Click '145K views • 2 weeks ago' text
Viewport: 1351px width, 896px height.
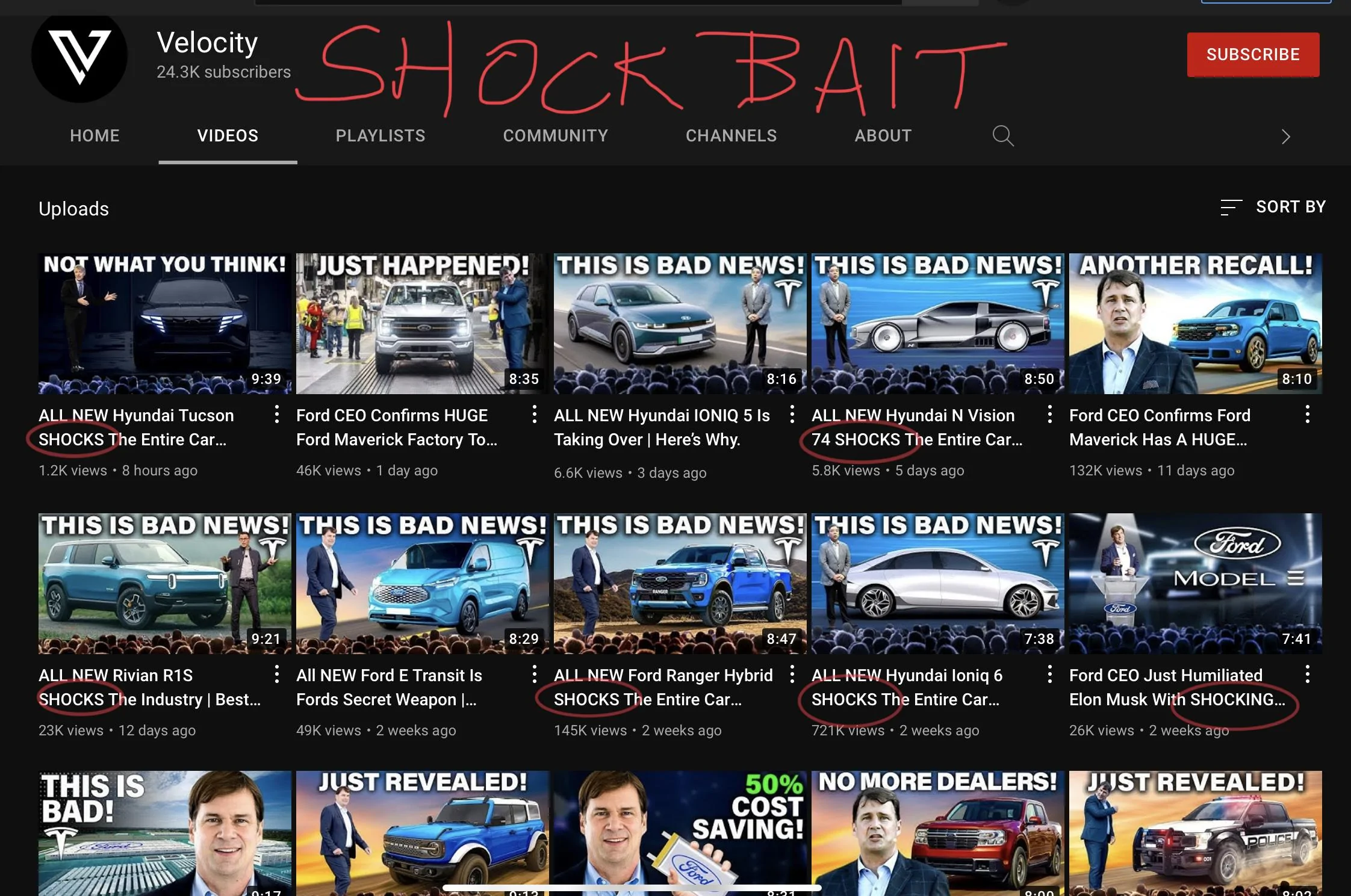click(638, 731)
